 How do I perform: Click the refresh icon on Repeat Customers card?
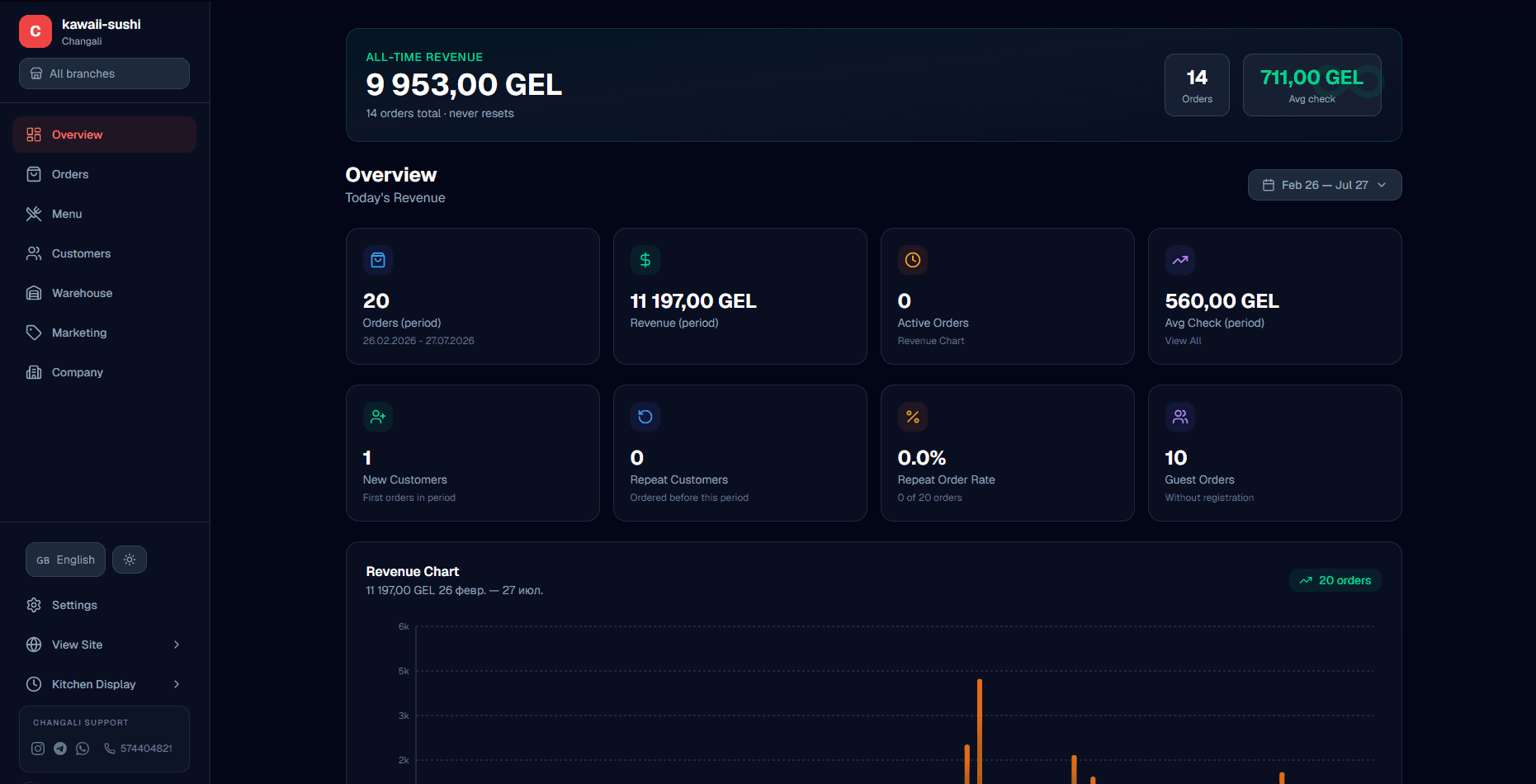(x=645, y=417)
